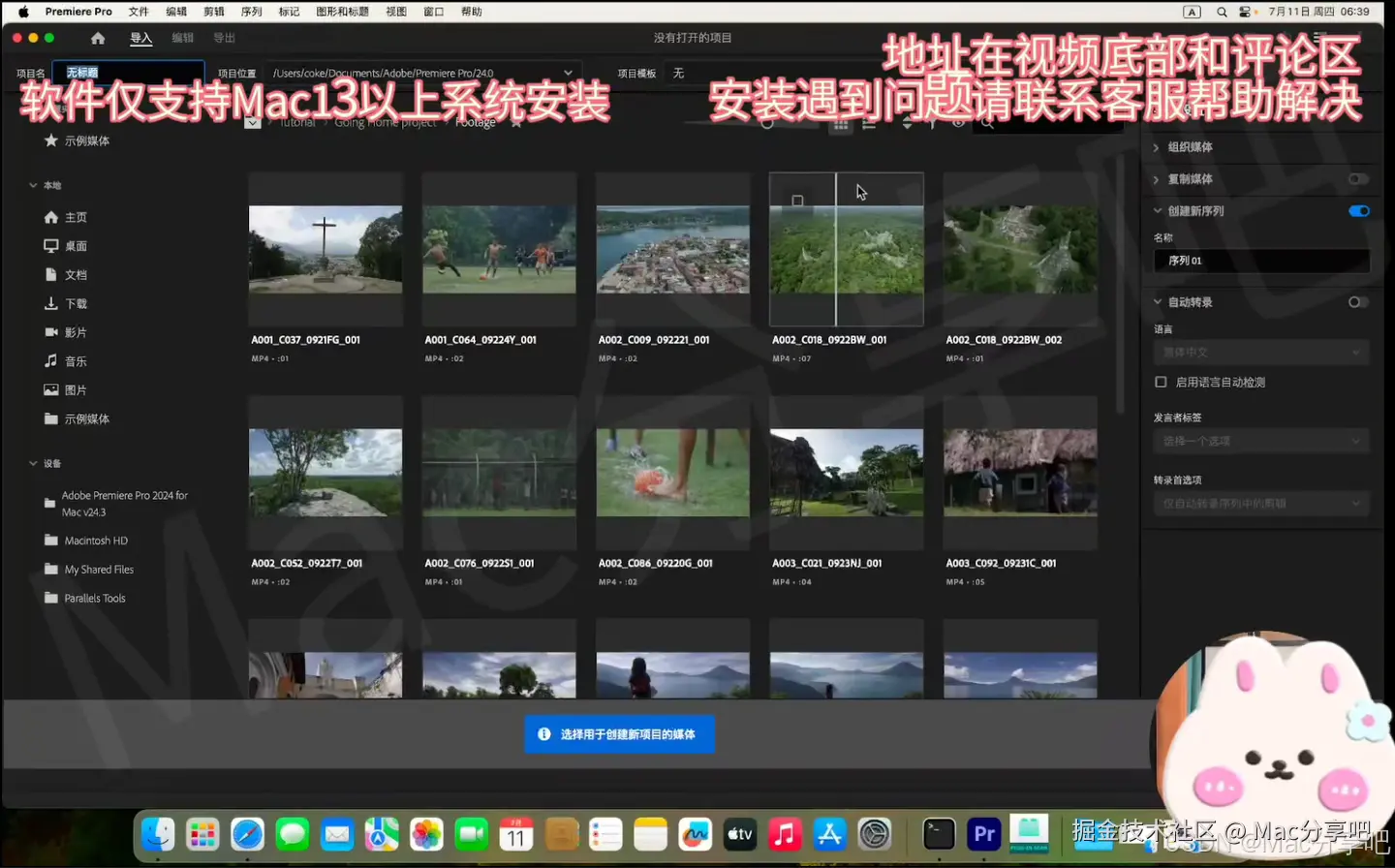Click 选择用于创建新项目的媒体 button
Image resolution: width=1395 pixels, height=868 pixels.
619,733
